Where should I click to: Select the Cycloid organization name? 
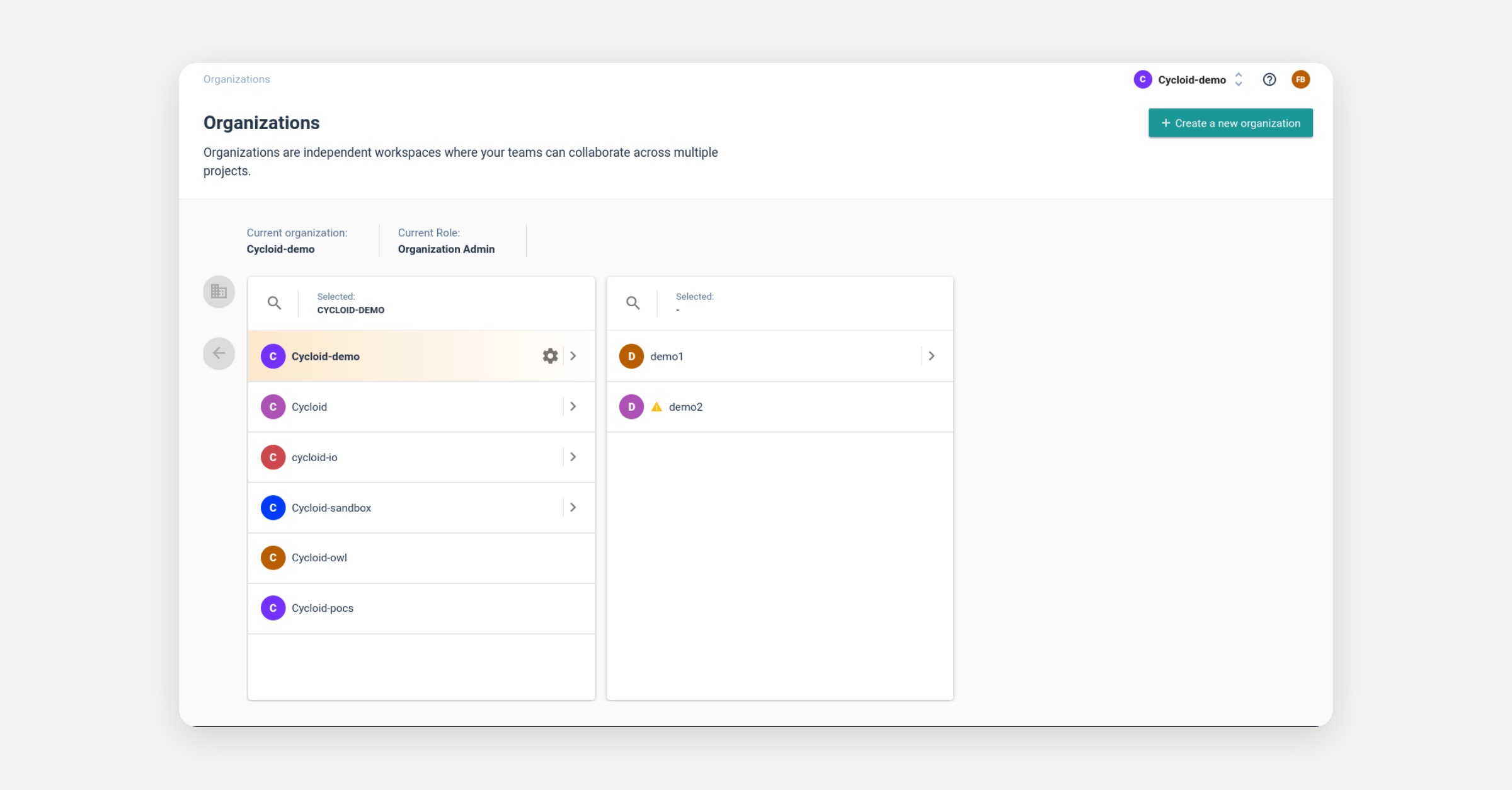click(309, 407)
